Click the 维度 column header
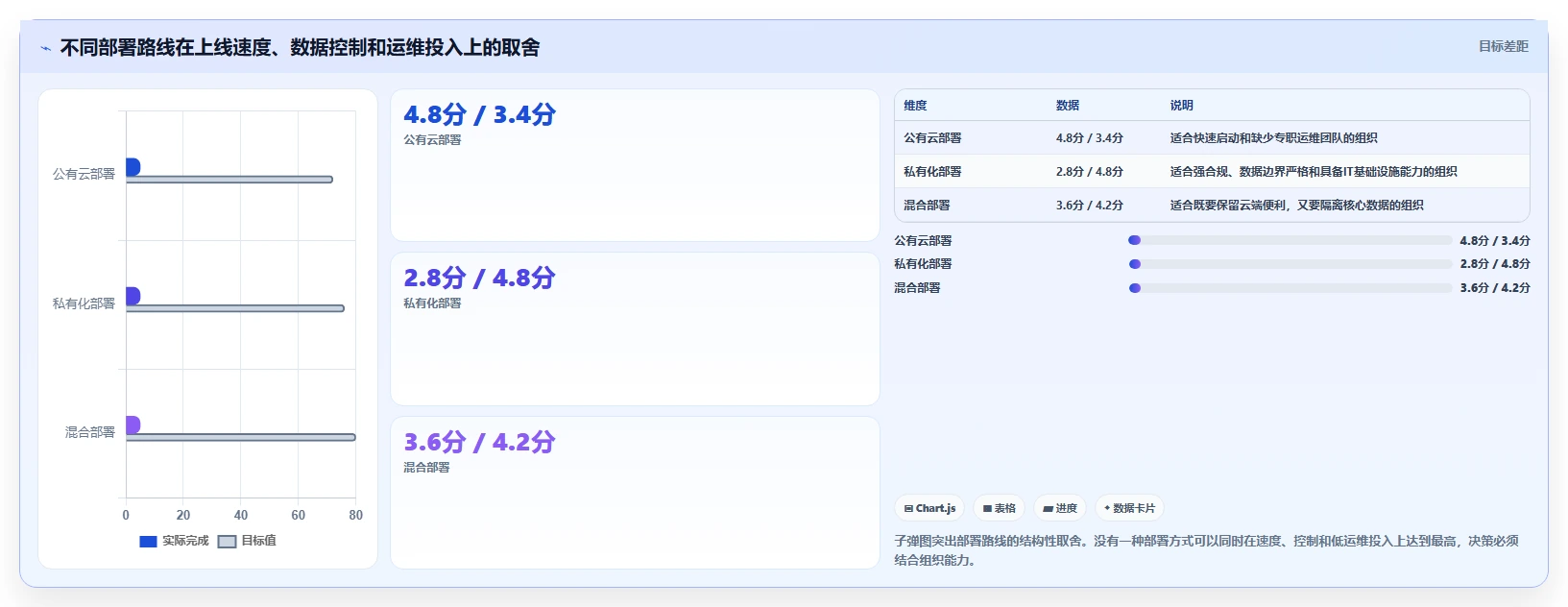Image resolution: width=1568 pixels, height=607 pixels. coord(915,106)
